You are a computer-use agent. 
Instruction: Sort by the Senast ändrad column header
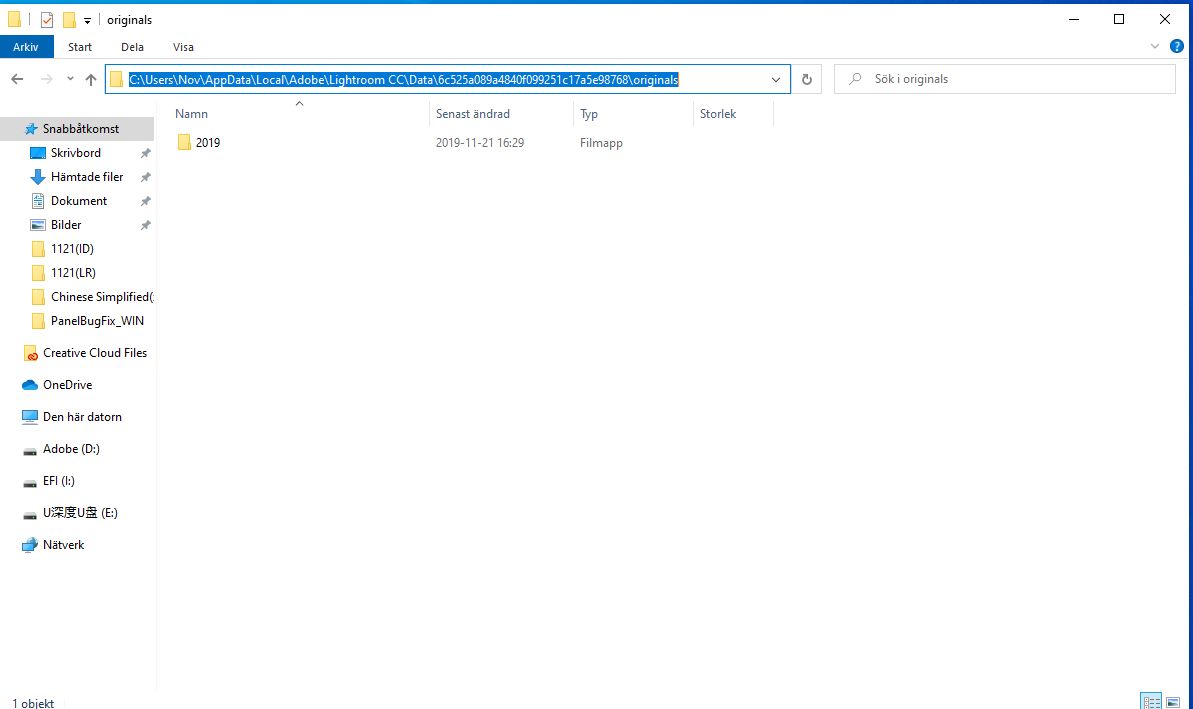coord(501,113)
